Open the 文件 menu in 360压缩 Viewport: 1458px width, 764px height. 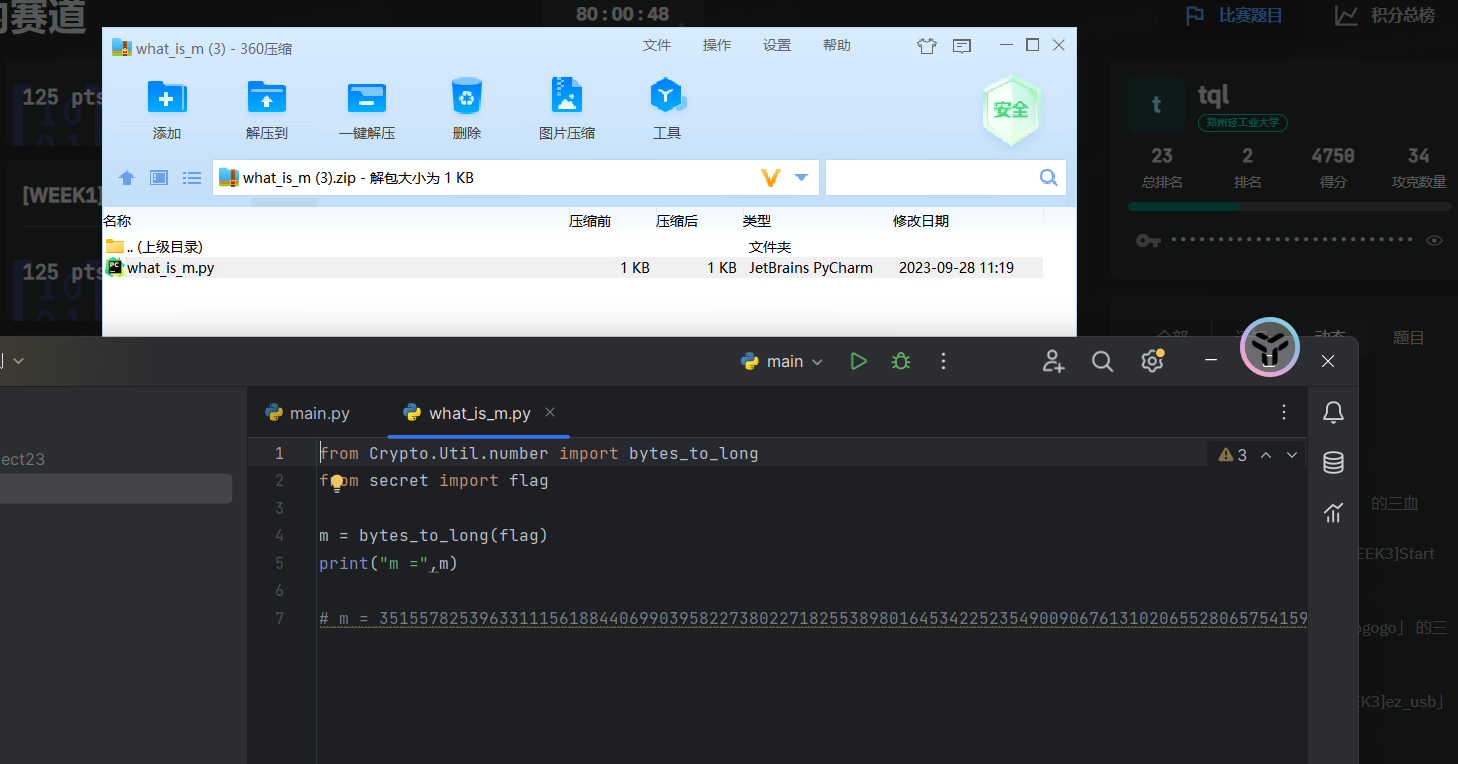point(656,46)
